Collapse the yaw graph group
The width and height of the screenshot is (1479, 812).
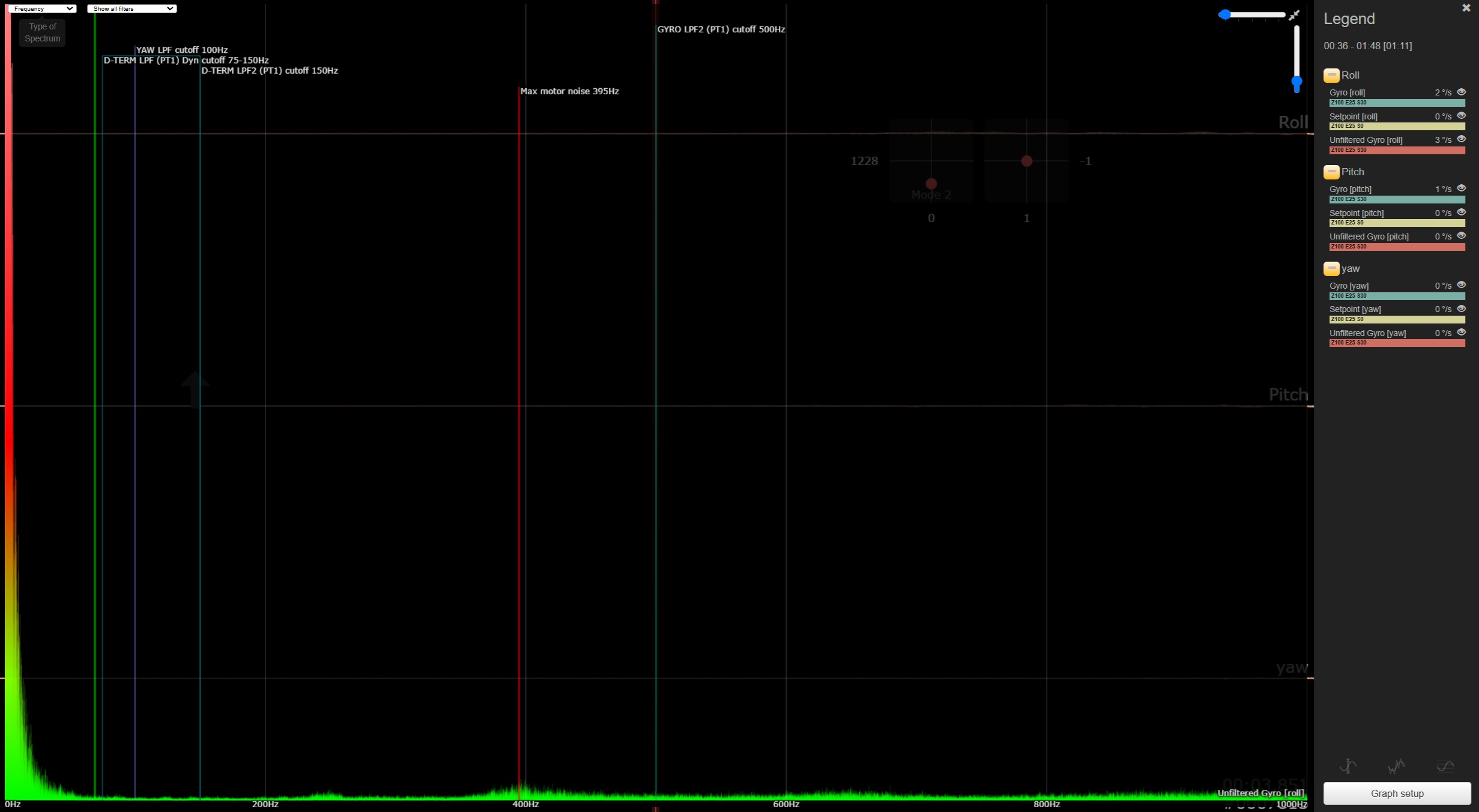tap(1331, 269)
